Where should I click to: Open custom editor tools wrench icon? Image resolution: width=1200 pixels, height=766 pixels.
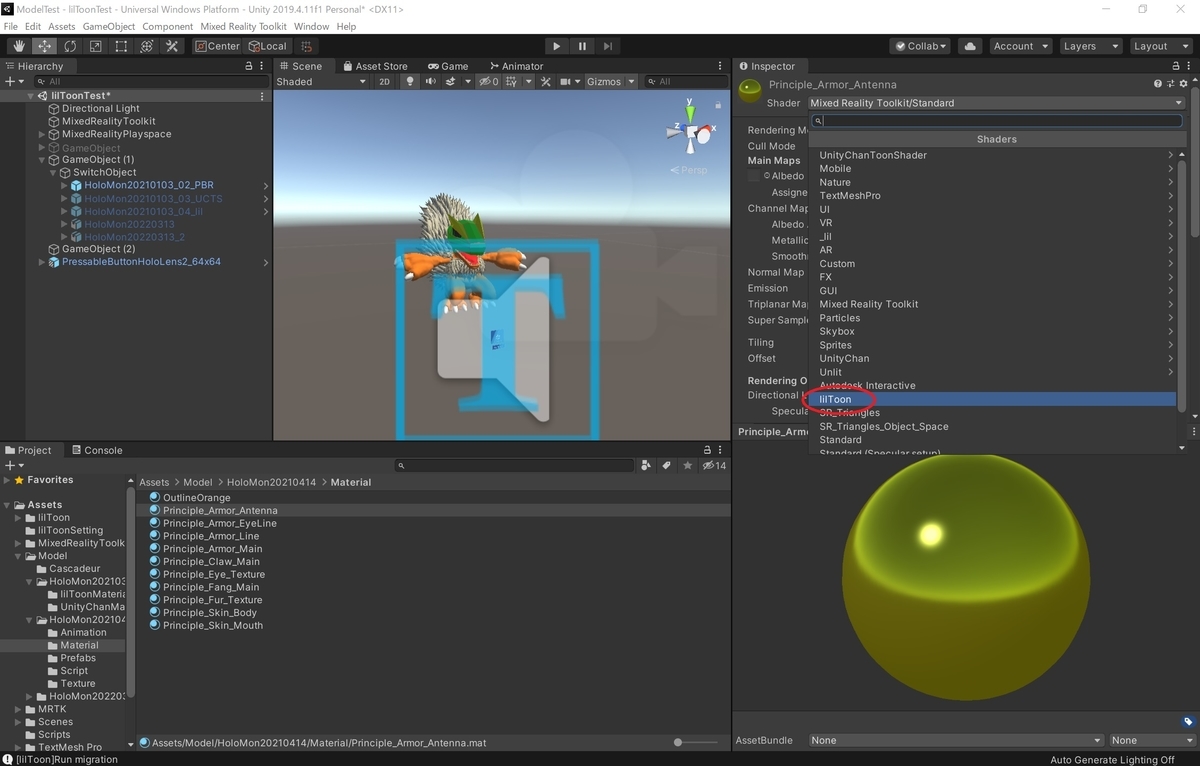(x=172, y=46)
